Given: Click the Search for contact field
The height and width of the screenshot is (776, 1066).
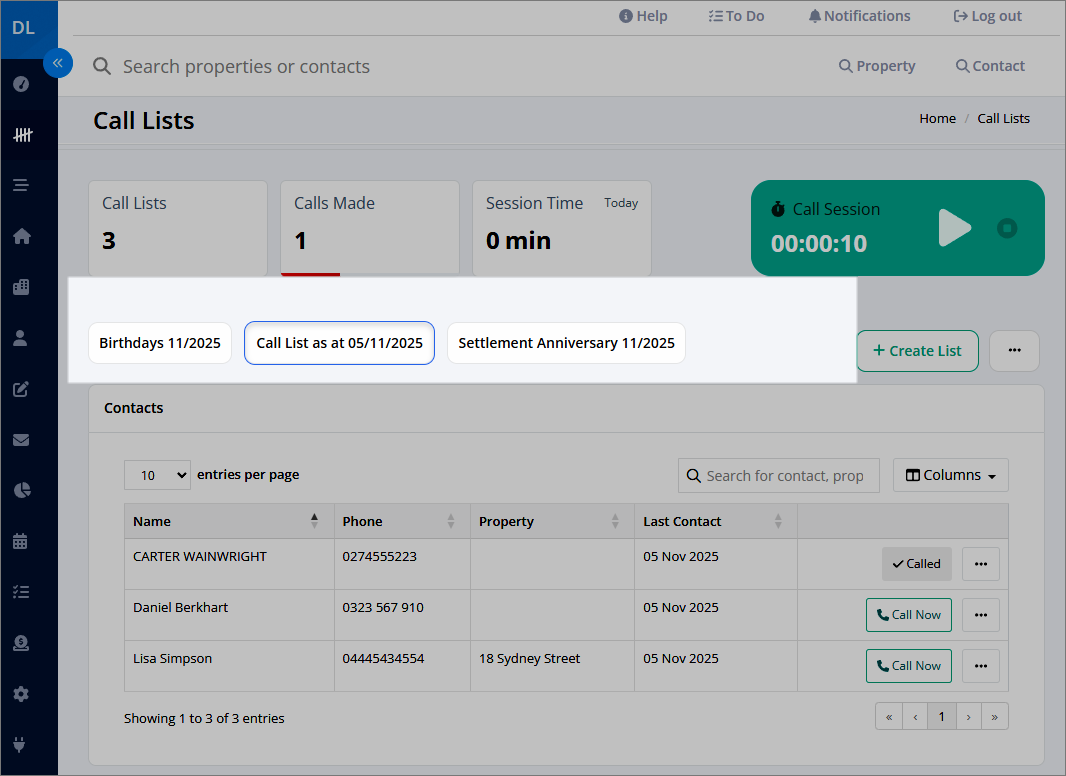Looking at the screenshot, I should click(778, 475).
